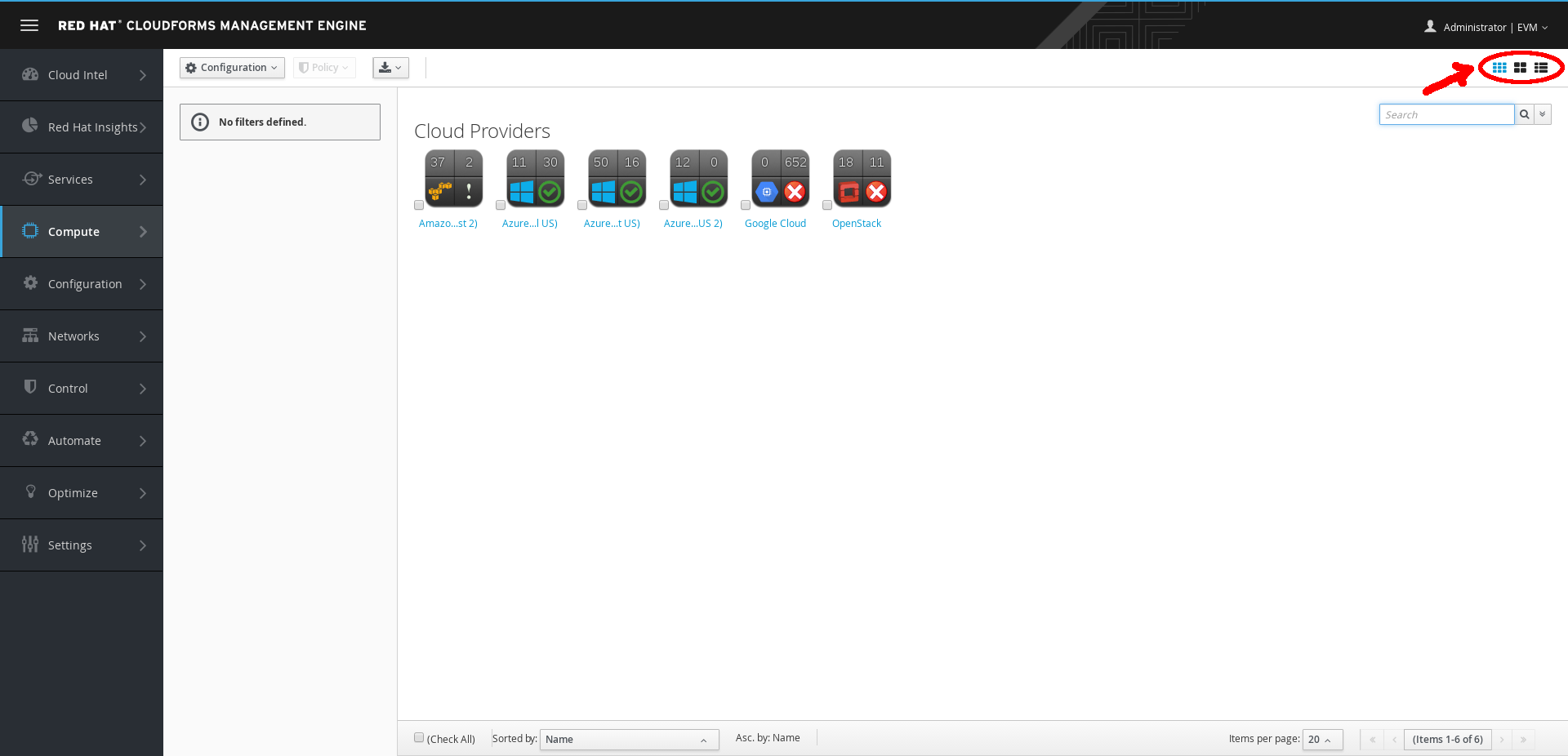Expand the Optimize menu chevron
1568x756 pixels.
(143, 493)
